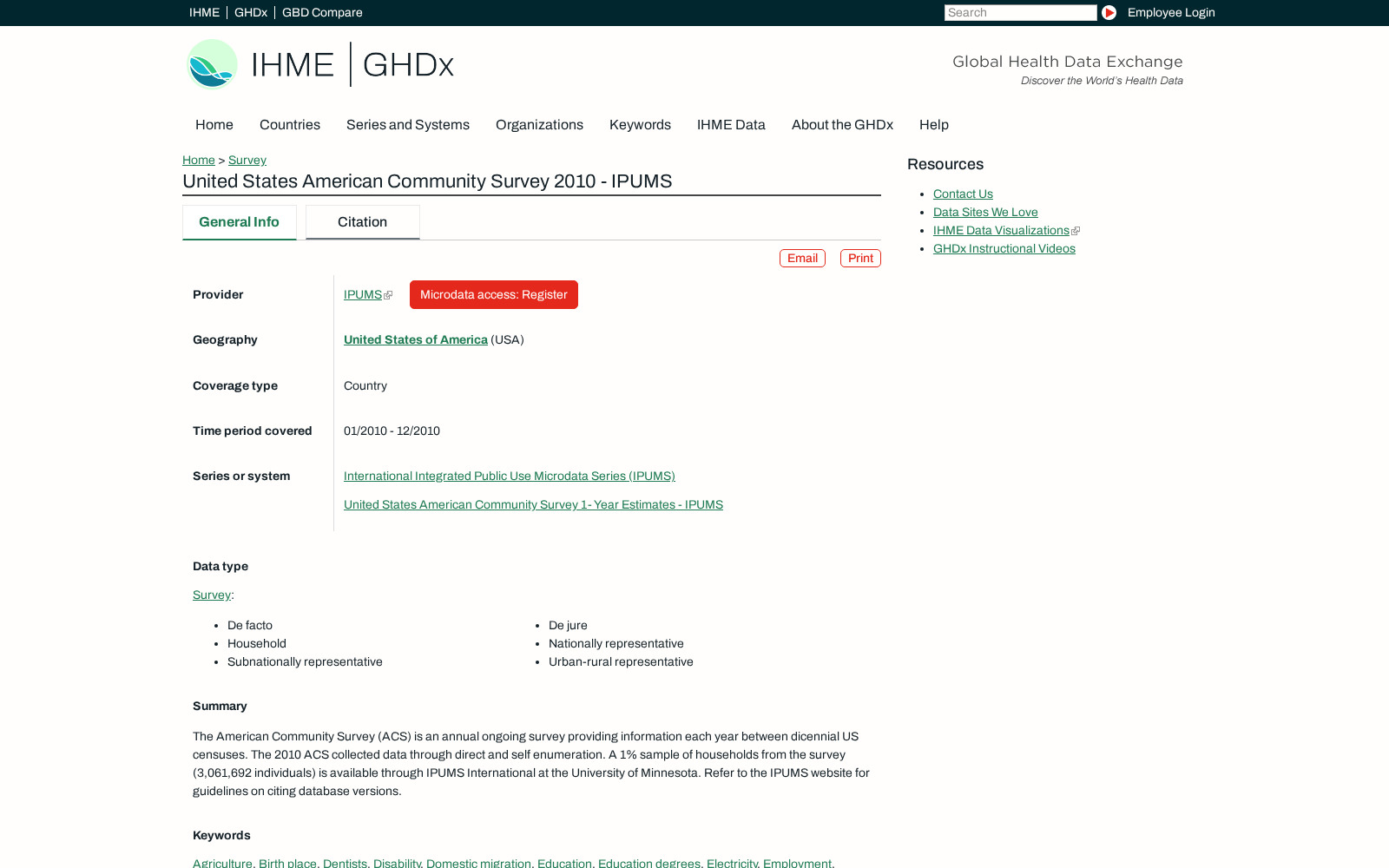The width and height of the screenshot is (1389, 868).
Task: Open American Community Survey 1-Year Estimates link
Action: tap(533, 505)
